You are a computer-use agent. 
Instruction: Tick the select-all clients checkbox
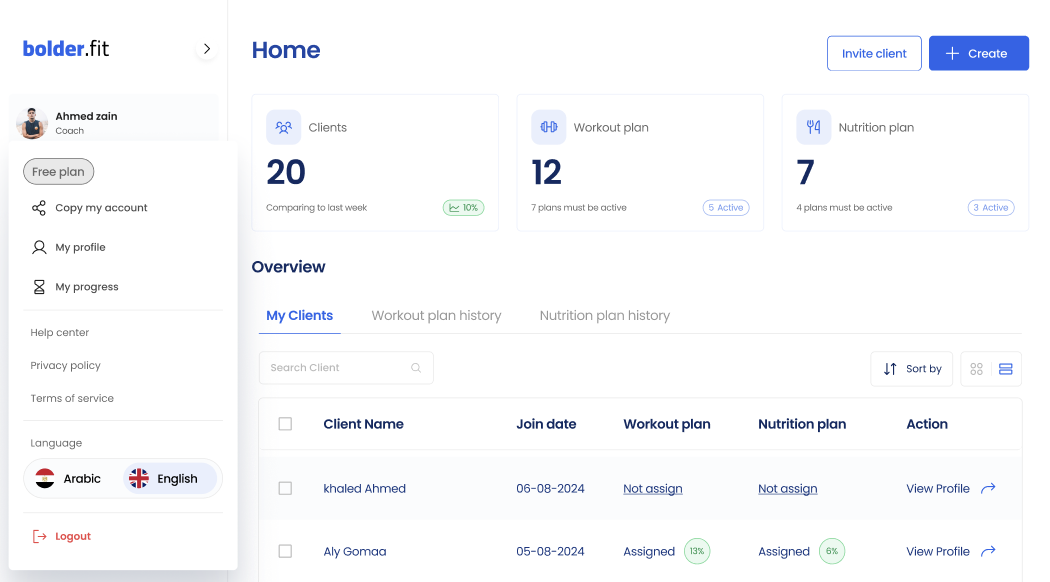click(x=285, y=424)
